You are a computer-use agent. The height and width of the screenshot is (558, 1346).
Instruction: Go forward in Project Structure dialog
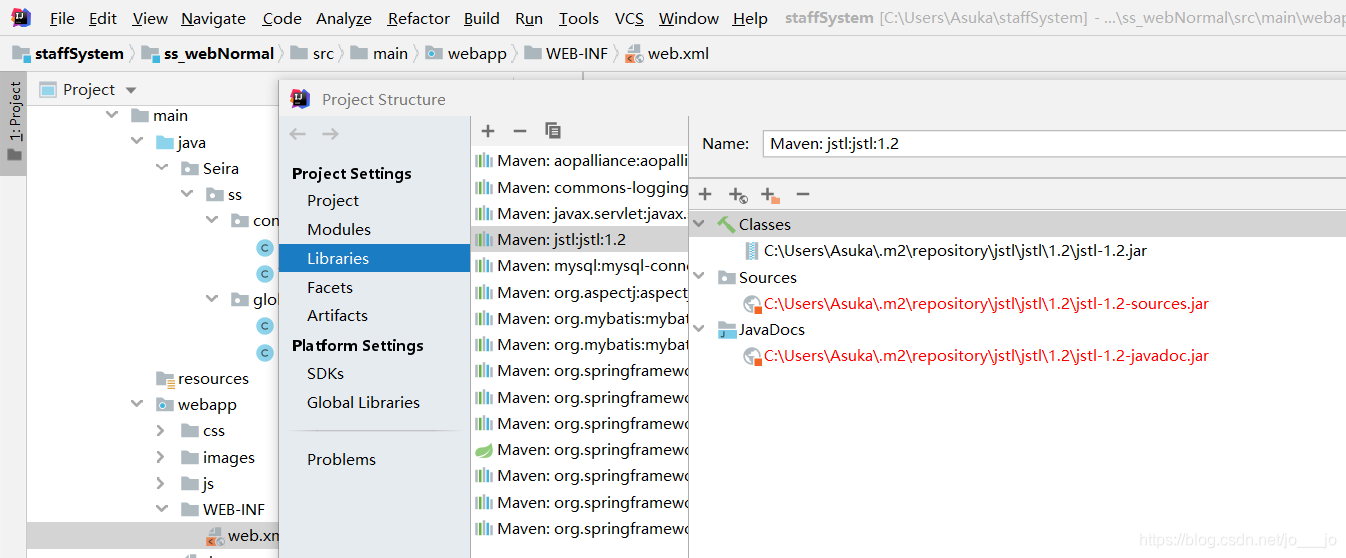330,134
